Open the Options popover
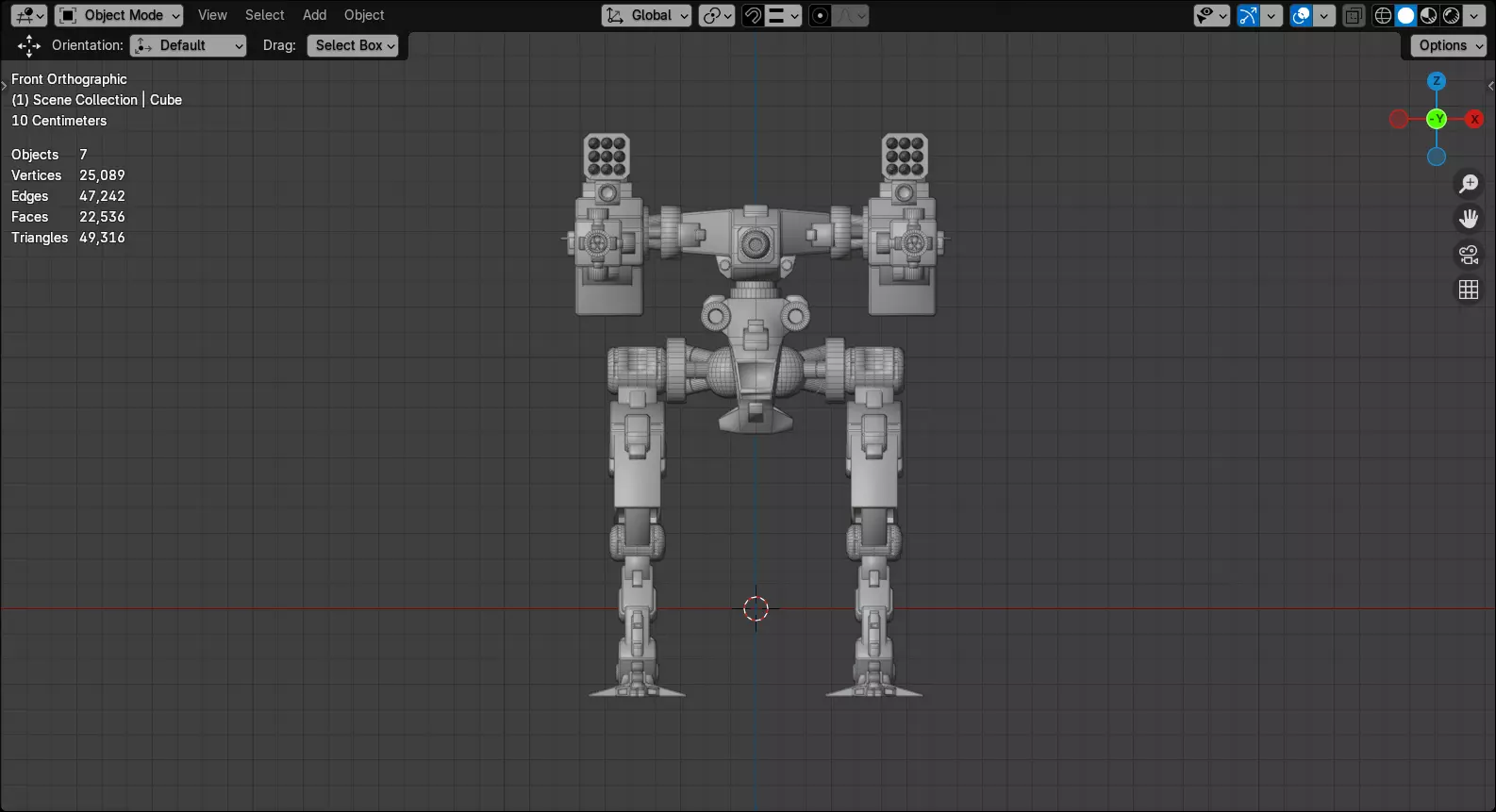The image size is (1496, 812). [1449, 45]
